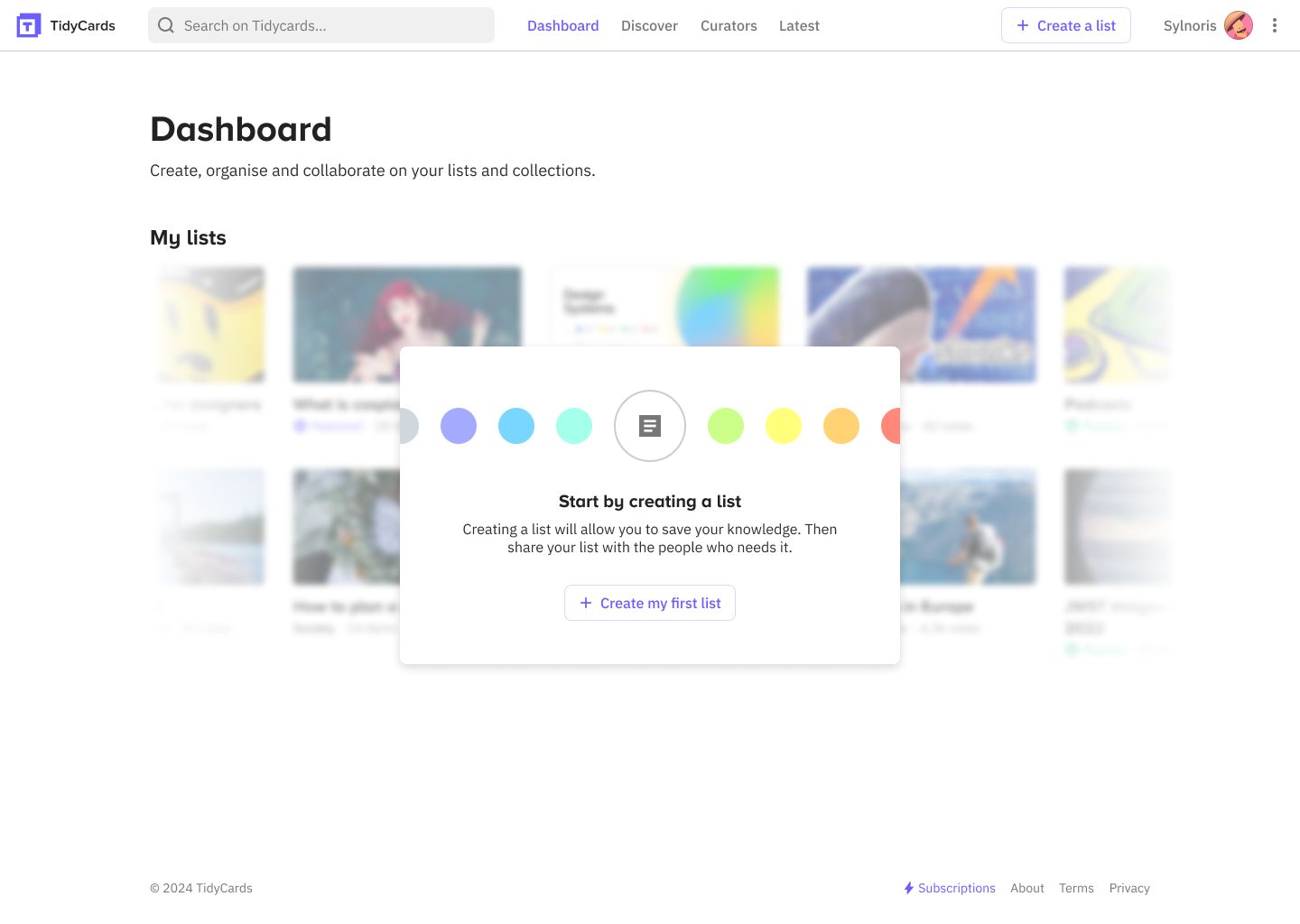Select the lime green color circle
The width and height of the screenshot is (1300, 924).
click(726, 426)
